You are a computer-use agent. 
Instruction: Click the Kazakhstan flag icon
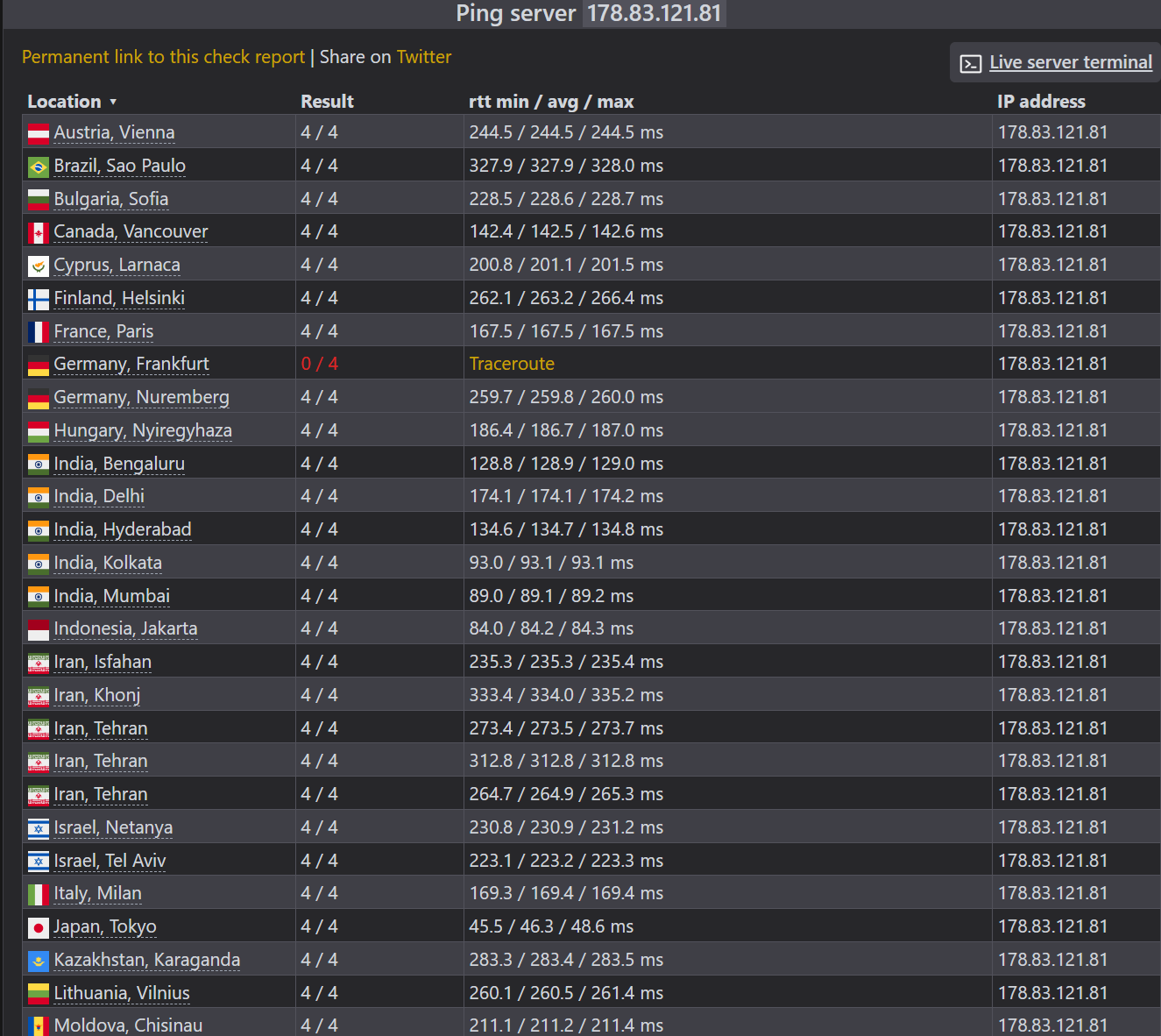[x=39, y=961]
